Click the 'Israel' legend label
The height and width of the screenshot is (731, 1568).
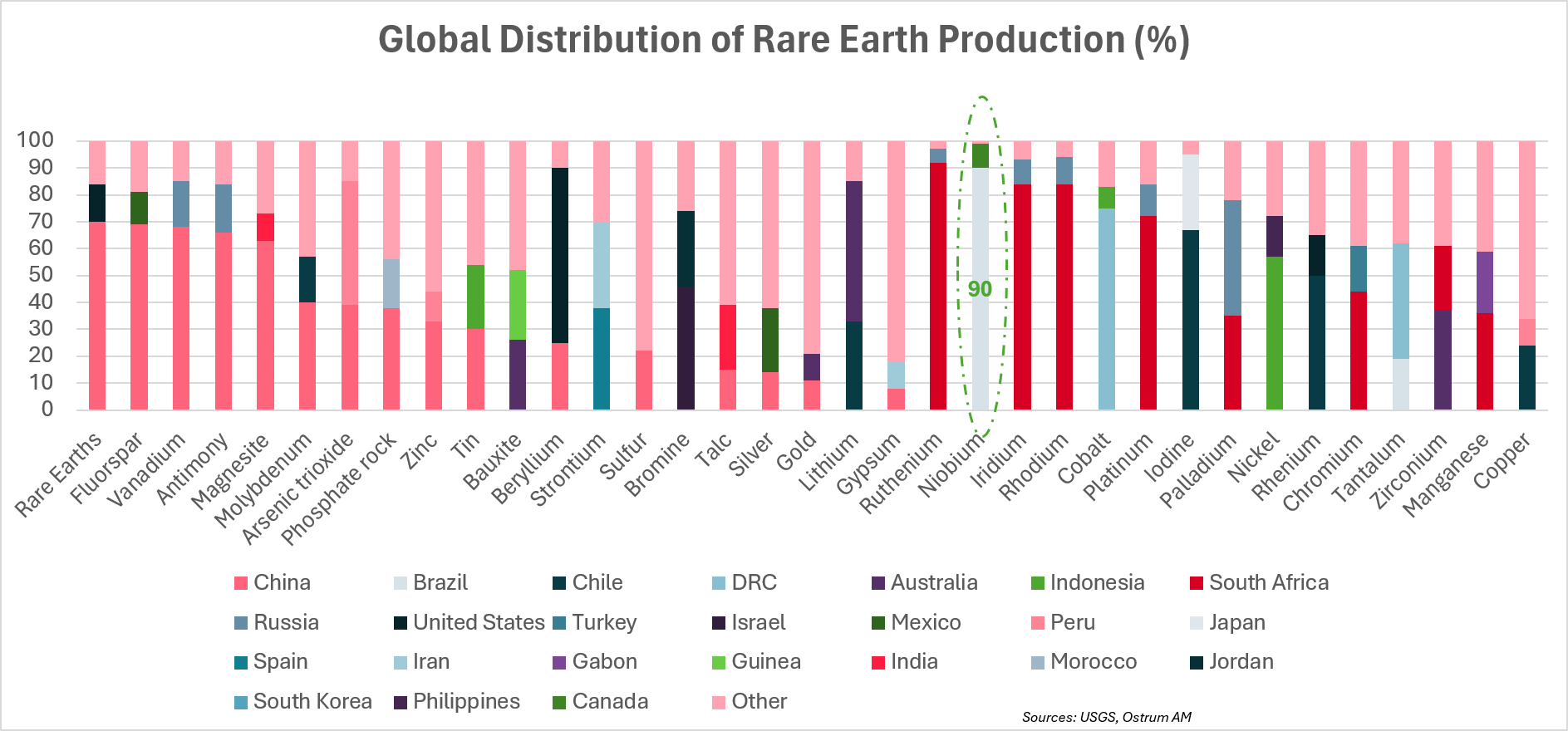click(759, 622)
